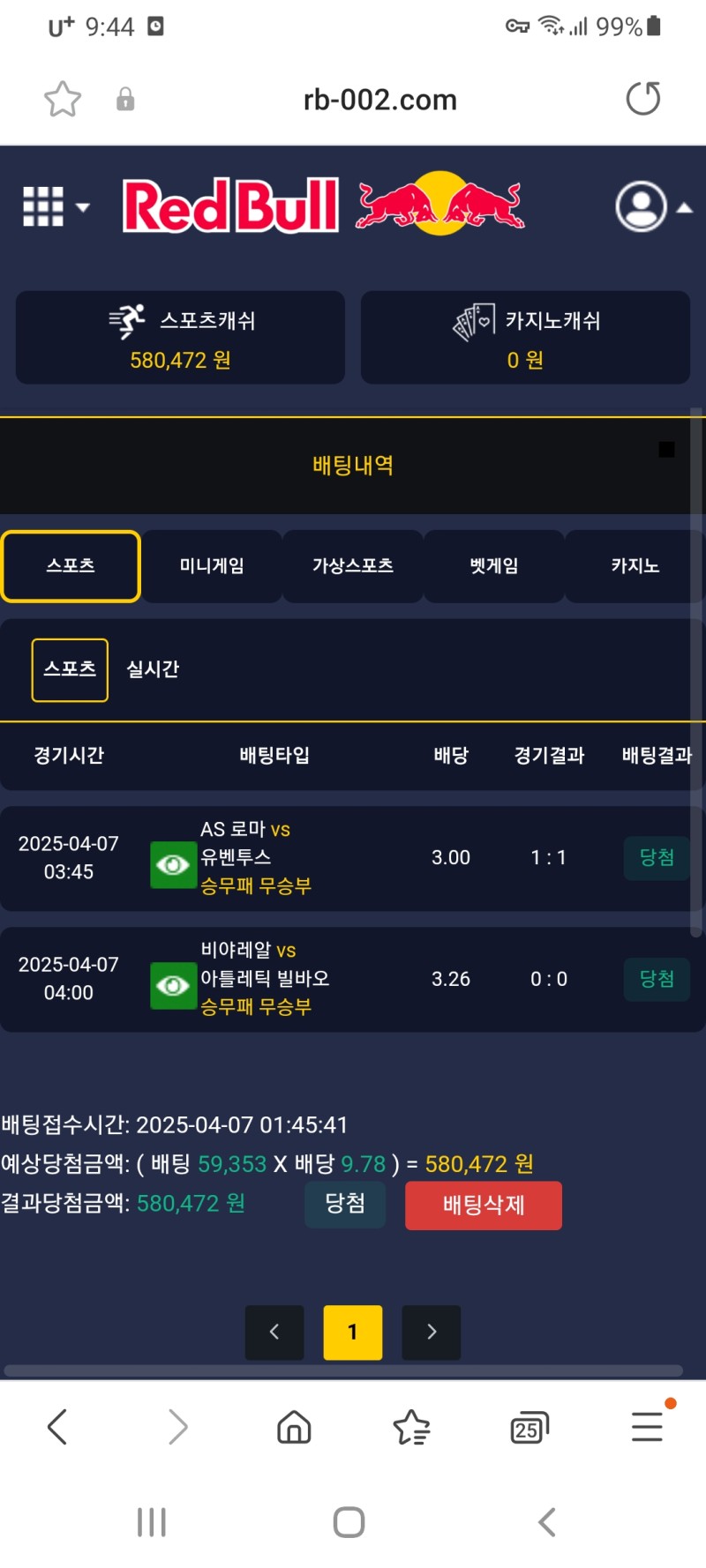Go to next page with right chevron

pos(432,1332)
